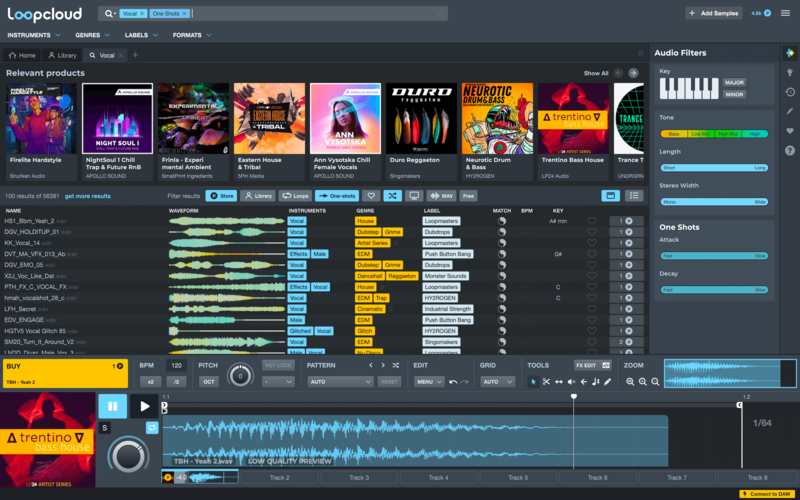Remove the One Shots search tag
This screenshot has height=500, width=800.
pyautogui.click(x=185, y=14)
